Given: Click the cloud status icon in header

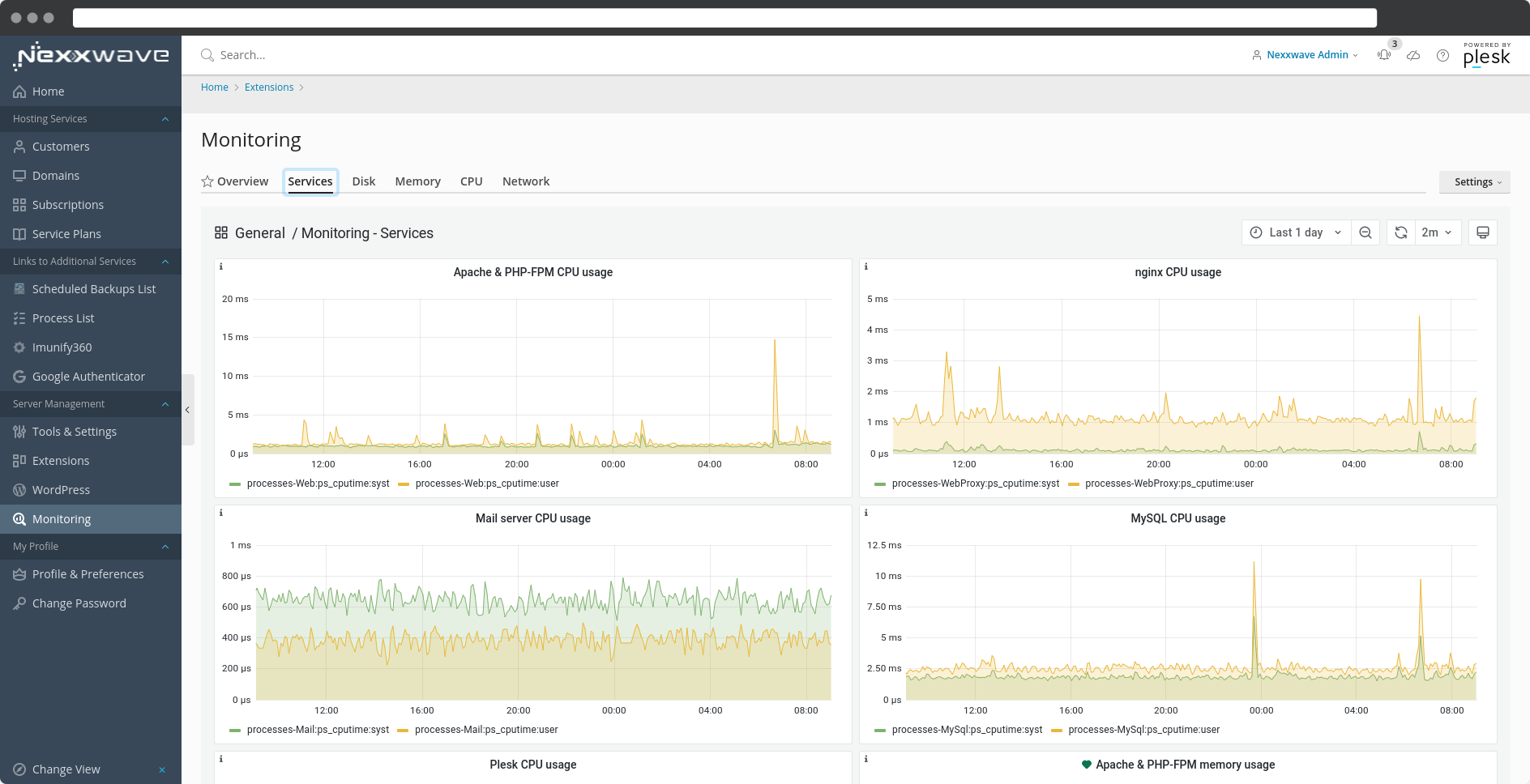Looking at the screenshot, I should [1413, 55].
